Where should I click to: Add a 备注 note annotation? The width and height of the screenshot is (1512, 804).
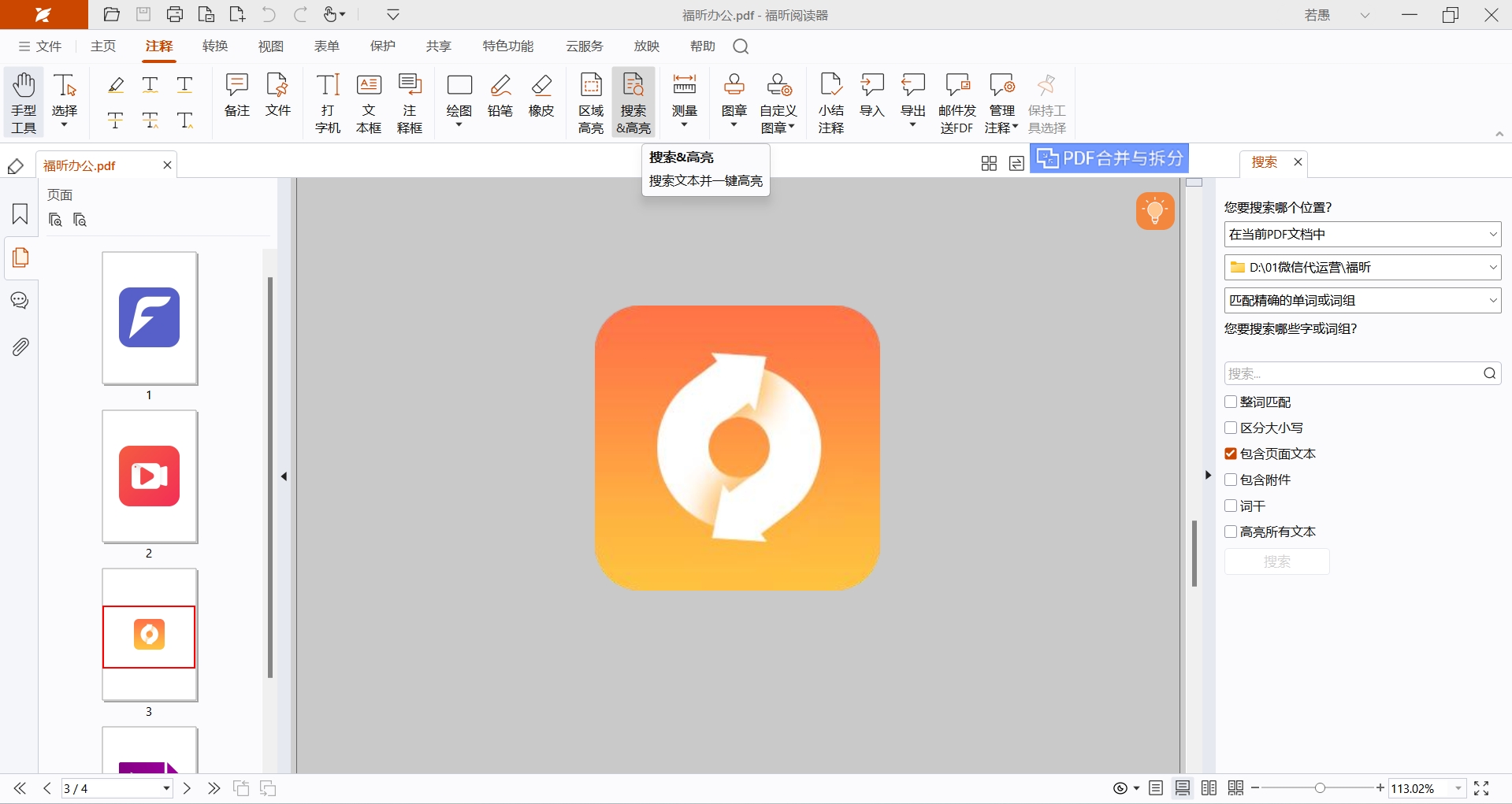237,95
